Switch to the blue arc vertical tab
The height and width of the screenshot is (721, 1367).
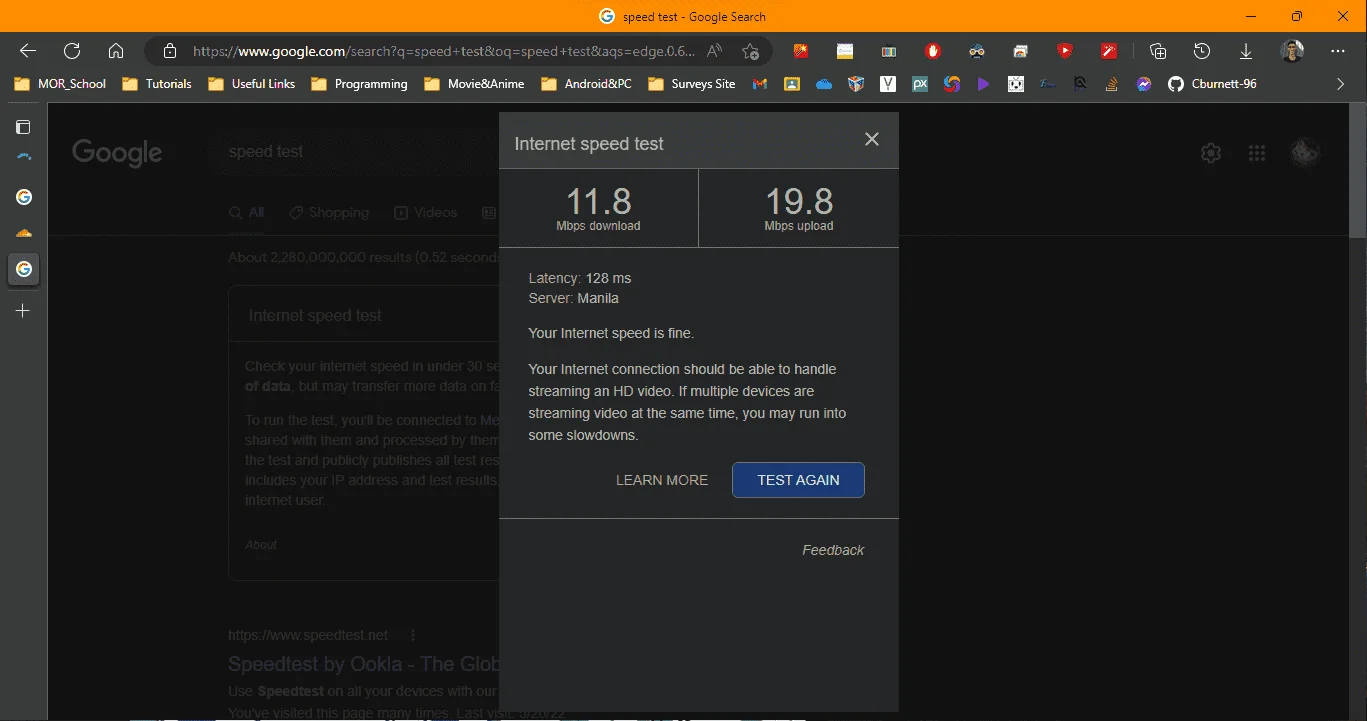23,157
